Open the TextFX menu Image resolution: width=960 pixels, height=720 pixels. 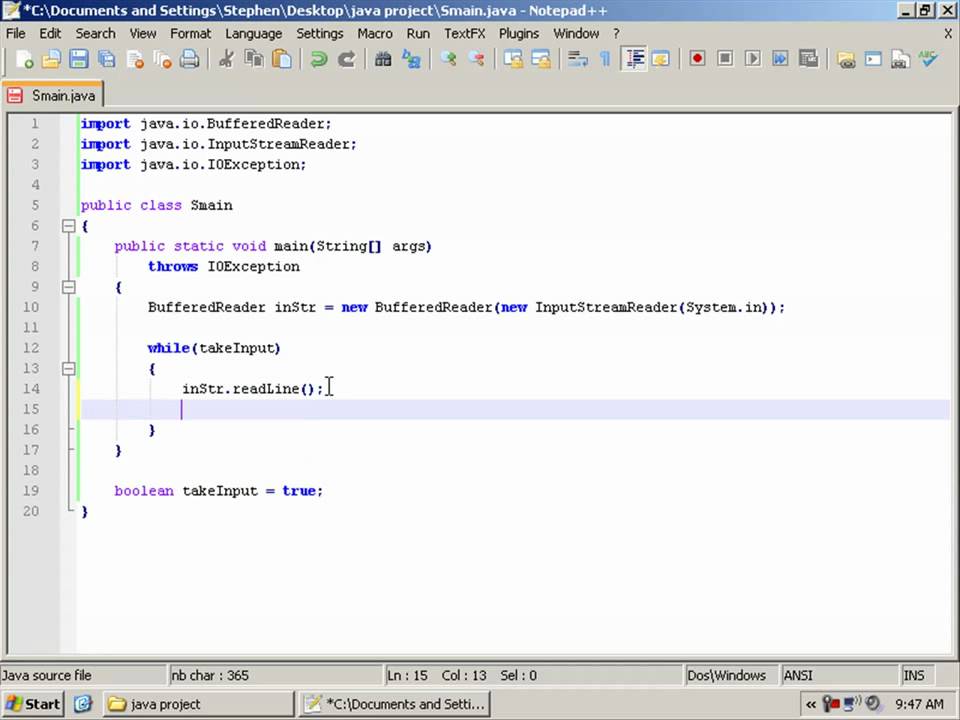[464, 33]
